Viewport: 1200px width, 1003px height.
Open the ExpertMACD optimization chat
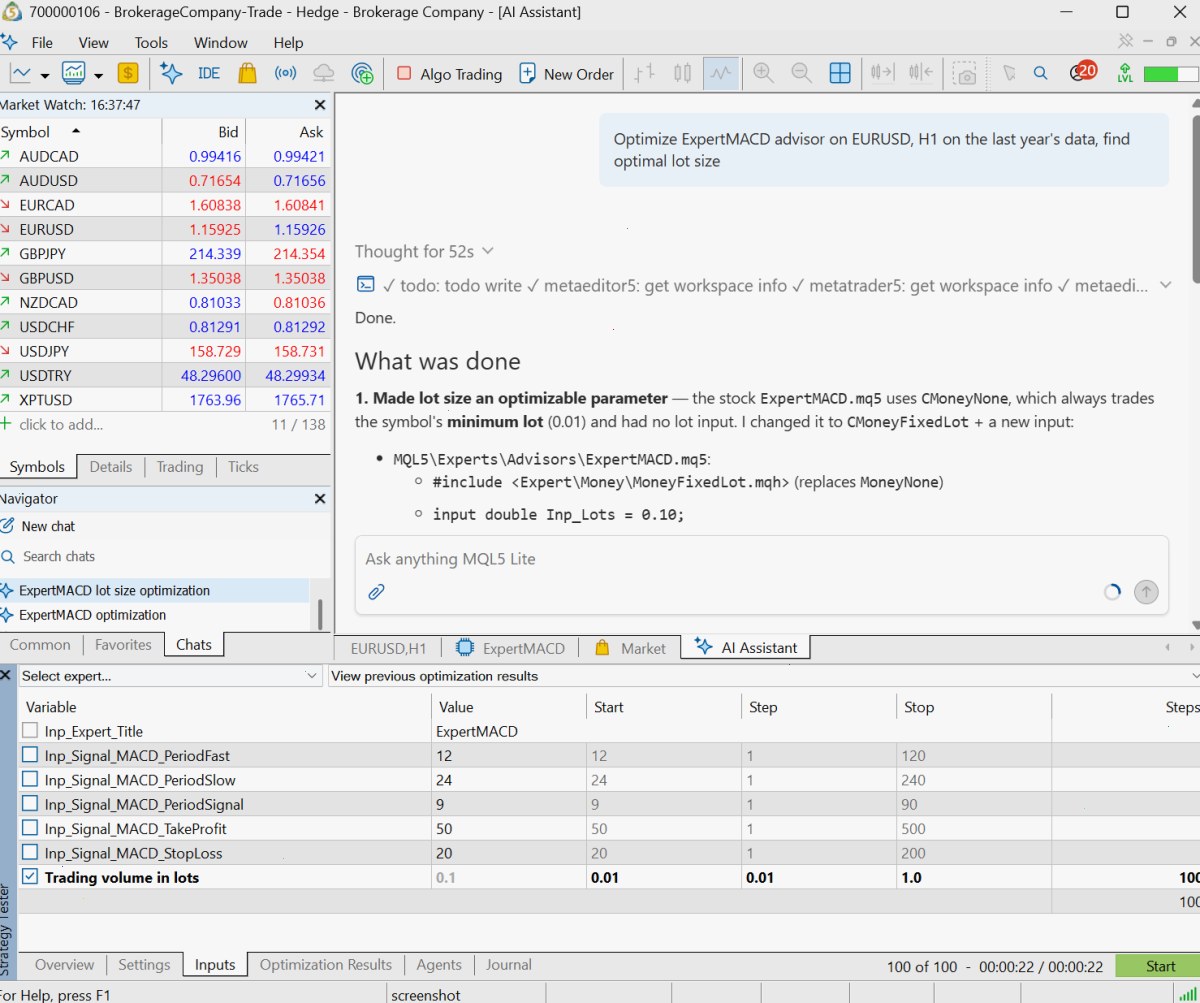click(92, 615)
